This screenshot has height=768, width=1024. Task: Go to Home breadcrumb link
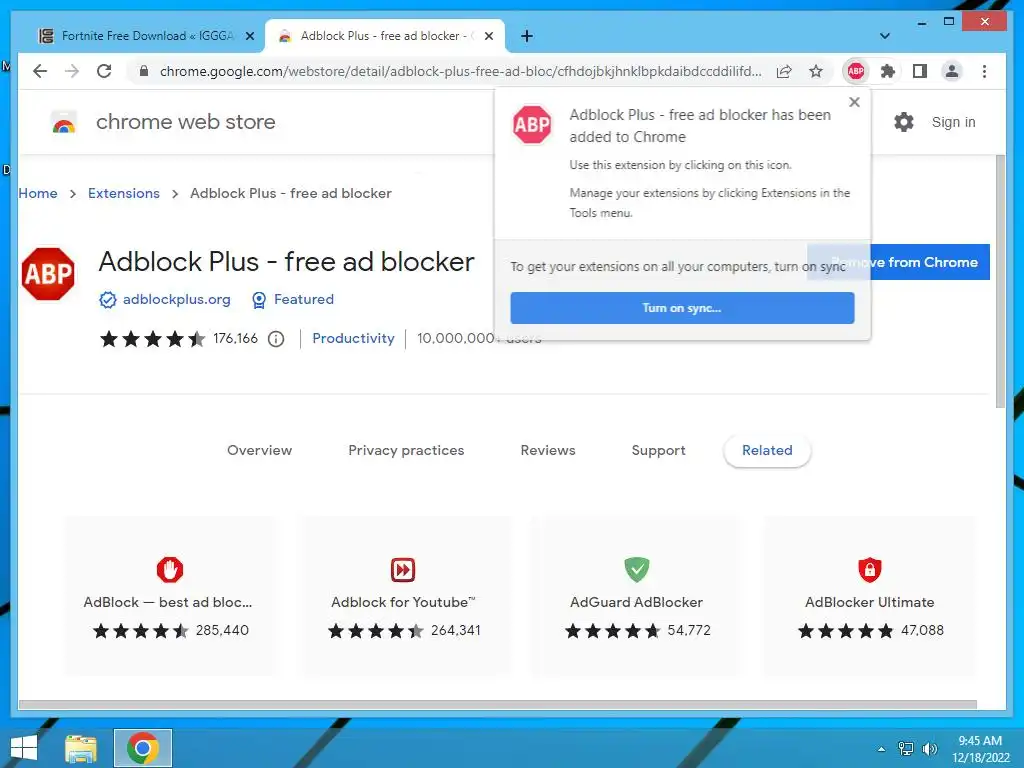pos(38,193)
